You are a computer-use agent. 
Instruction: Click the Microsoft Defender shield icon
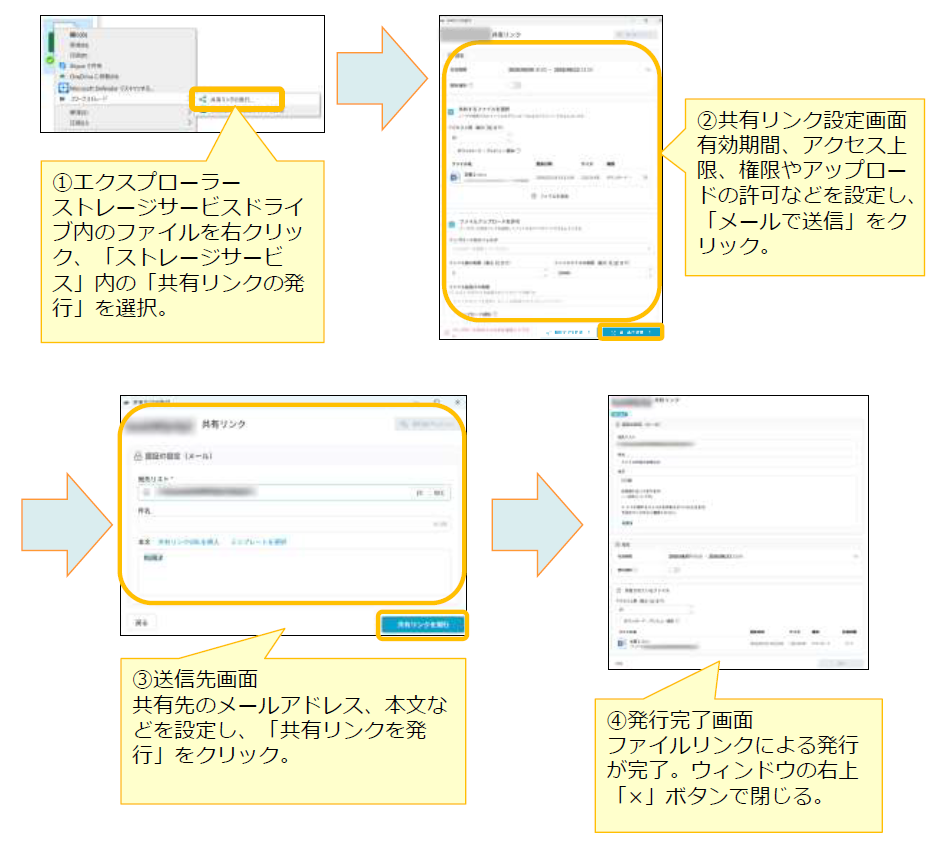point(63,88)
